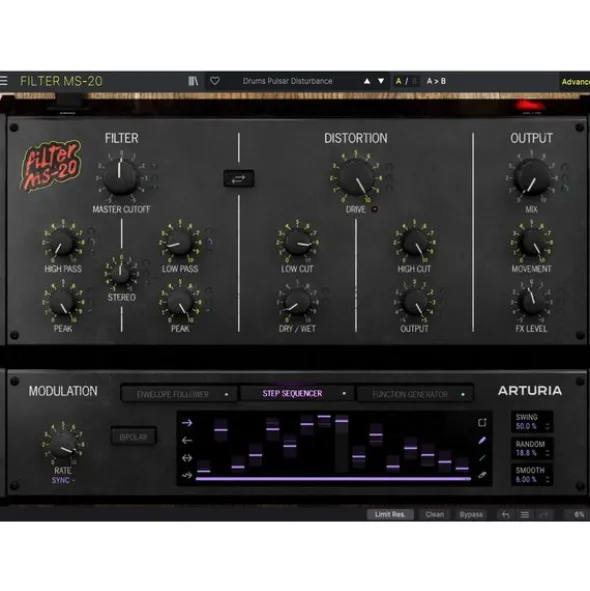Viewport: 590px width, 591px height.
Task: Click the FX Level knob
Action: tap(532, 303)
